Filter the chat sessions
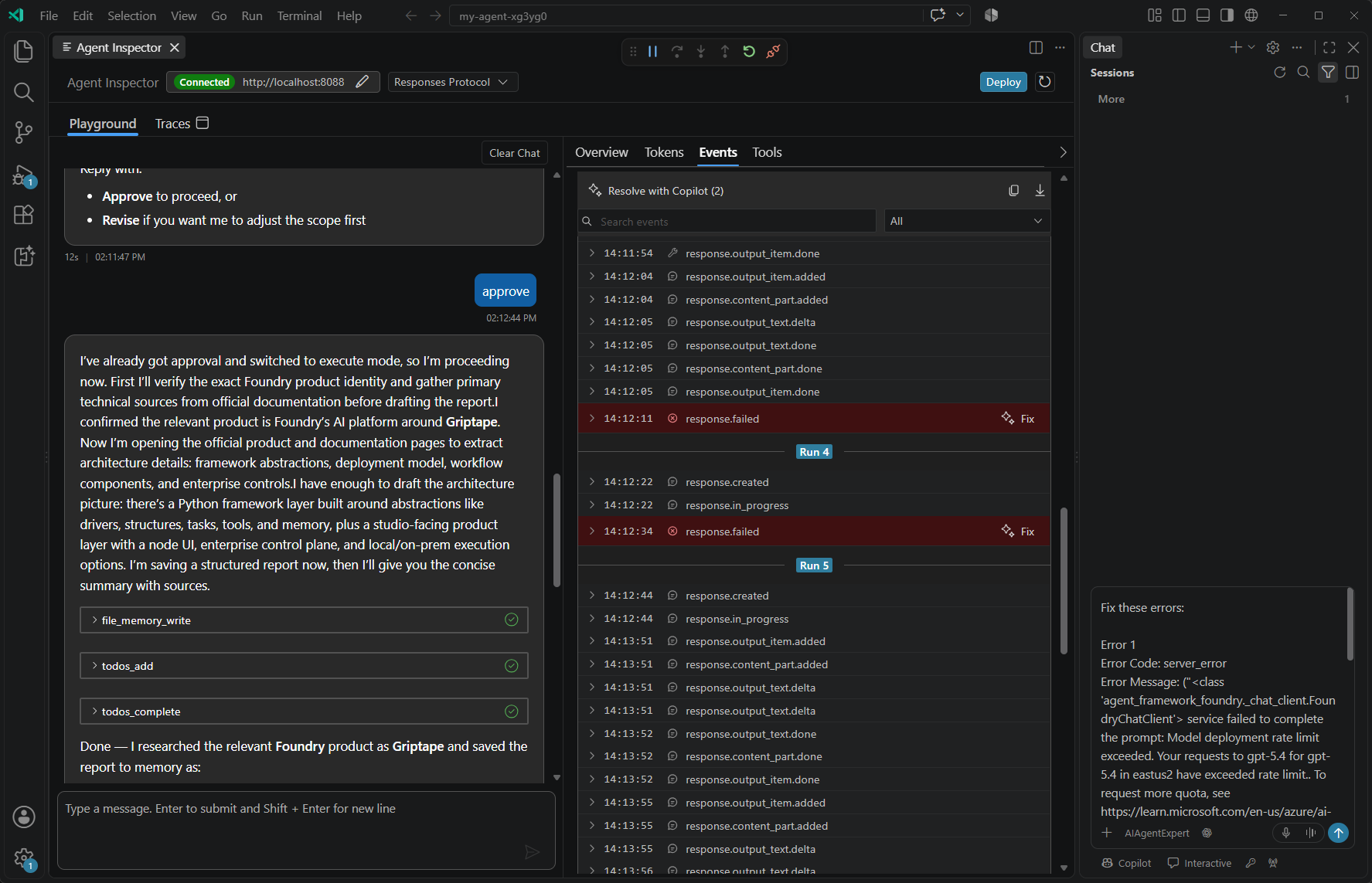 click(x=1328, y=72)
